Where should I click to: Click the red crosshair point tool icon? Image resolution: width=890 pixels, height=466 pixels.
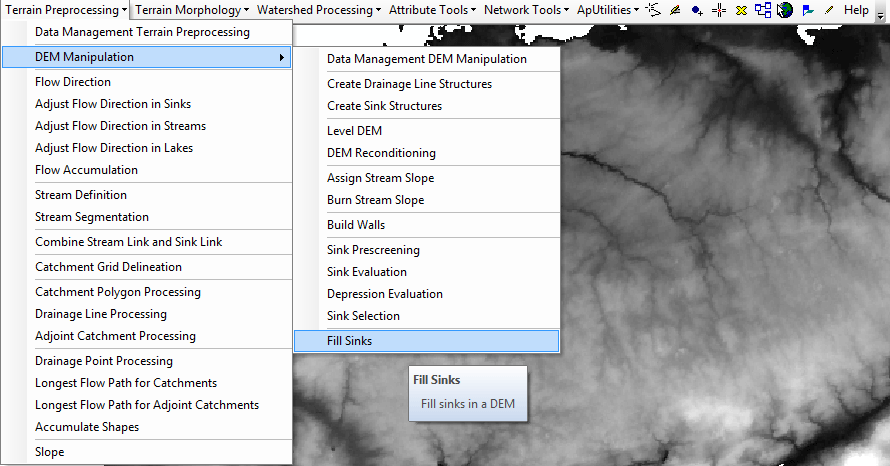(x=718, y=10)
